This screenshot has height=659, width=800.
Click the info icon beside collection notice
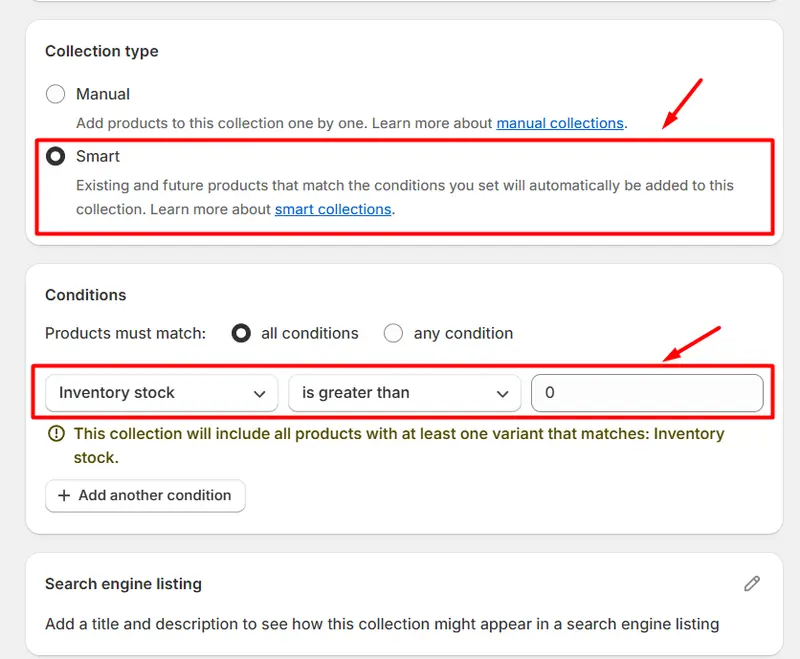56,434
